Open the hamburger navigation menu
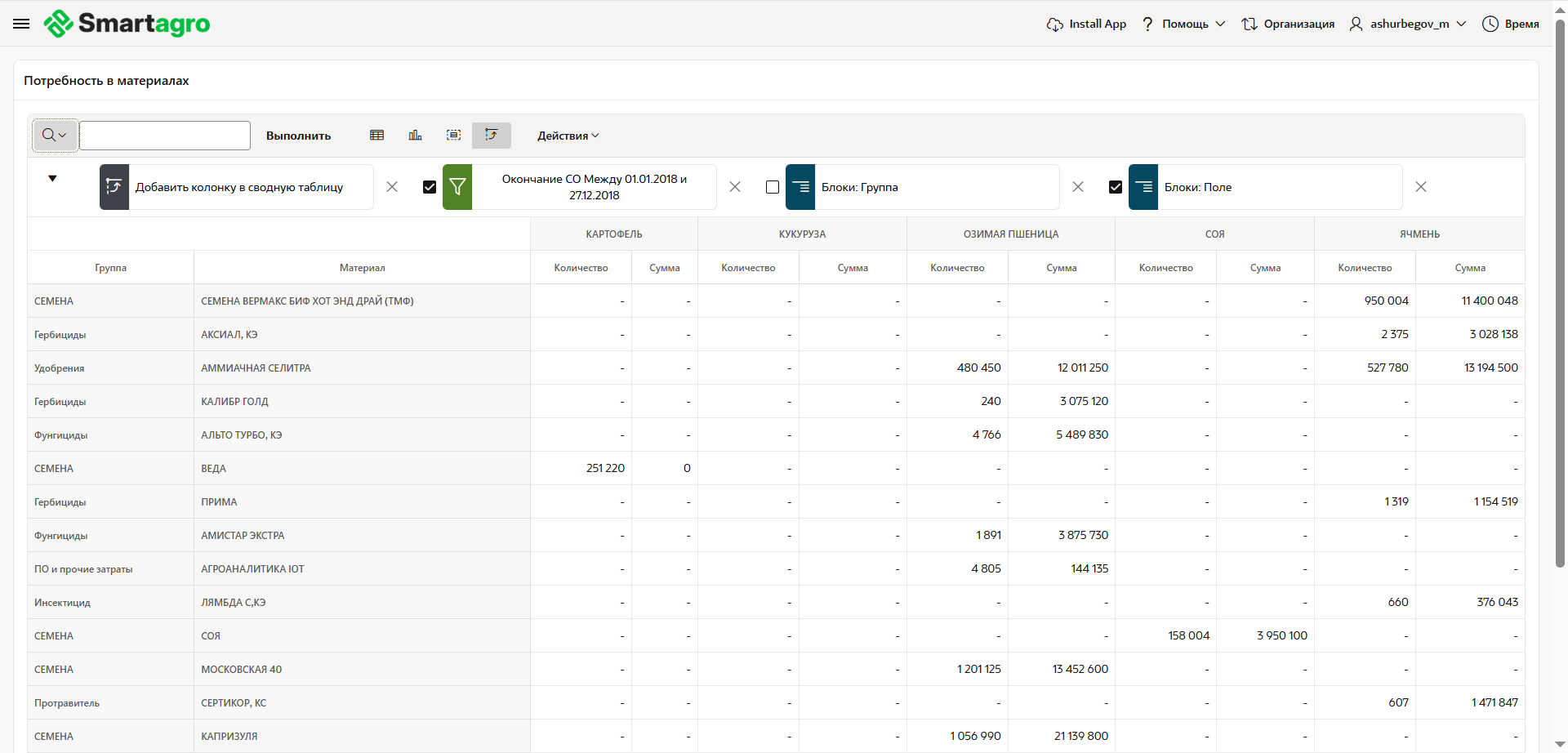 [21, 24]
